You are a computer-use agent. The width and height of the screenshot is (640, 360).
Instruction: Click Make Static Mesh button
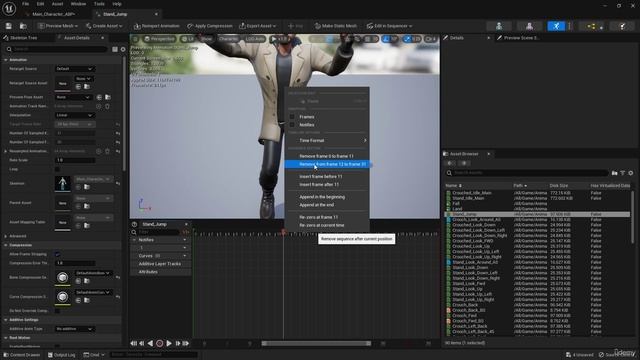(x=336, y=26)
